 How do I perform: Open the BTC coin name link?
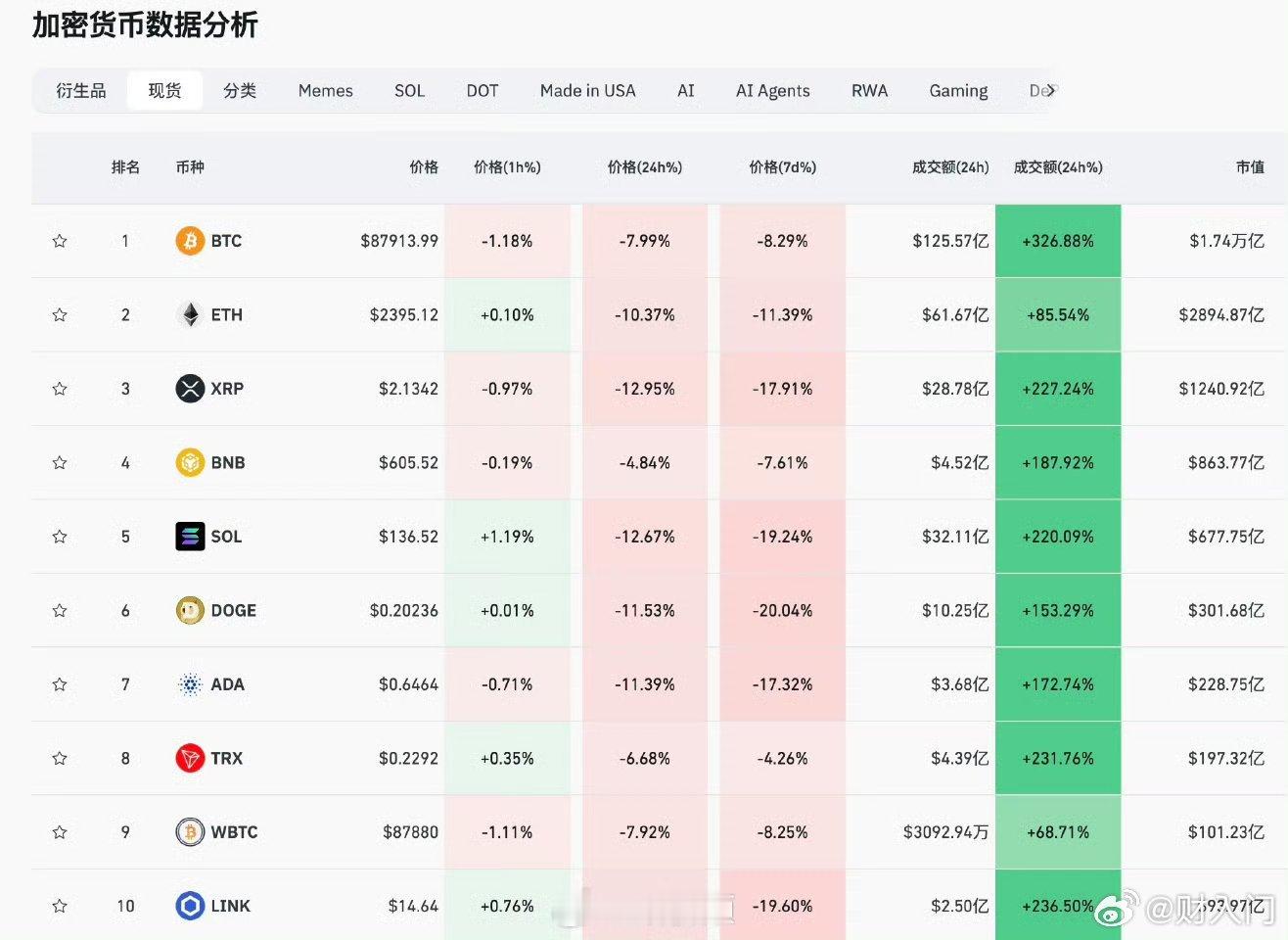pyautogui.click(x=226, y=241)
